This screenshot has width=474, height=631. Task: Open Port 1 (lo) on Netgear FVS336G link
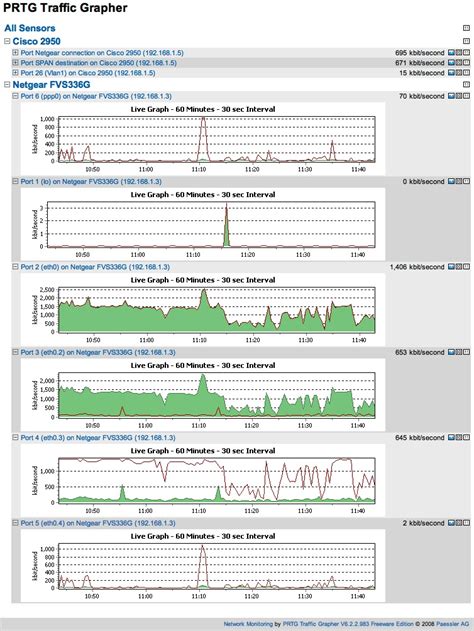tap(91, 181)
